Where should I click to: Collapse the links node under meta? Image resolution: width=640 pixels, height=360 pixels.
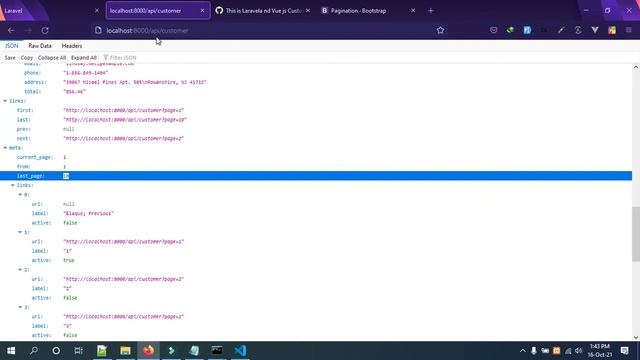(x=13, y=185)
